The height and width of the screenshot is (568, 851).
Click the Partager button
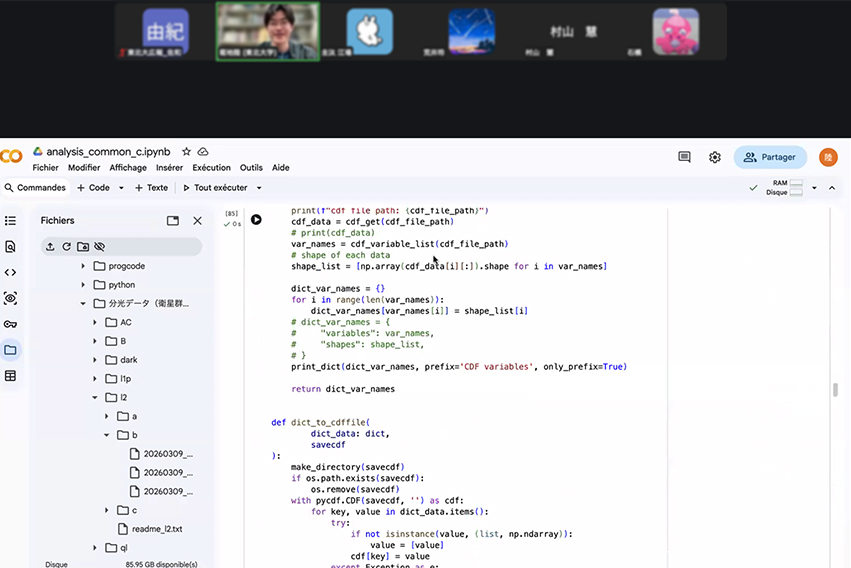click(x=770, y=157)
